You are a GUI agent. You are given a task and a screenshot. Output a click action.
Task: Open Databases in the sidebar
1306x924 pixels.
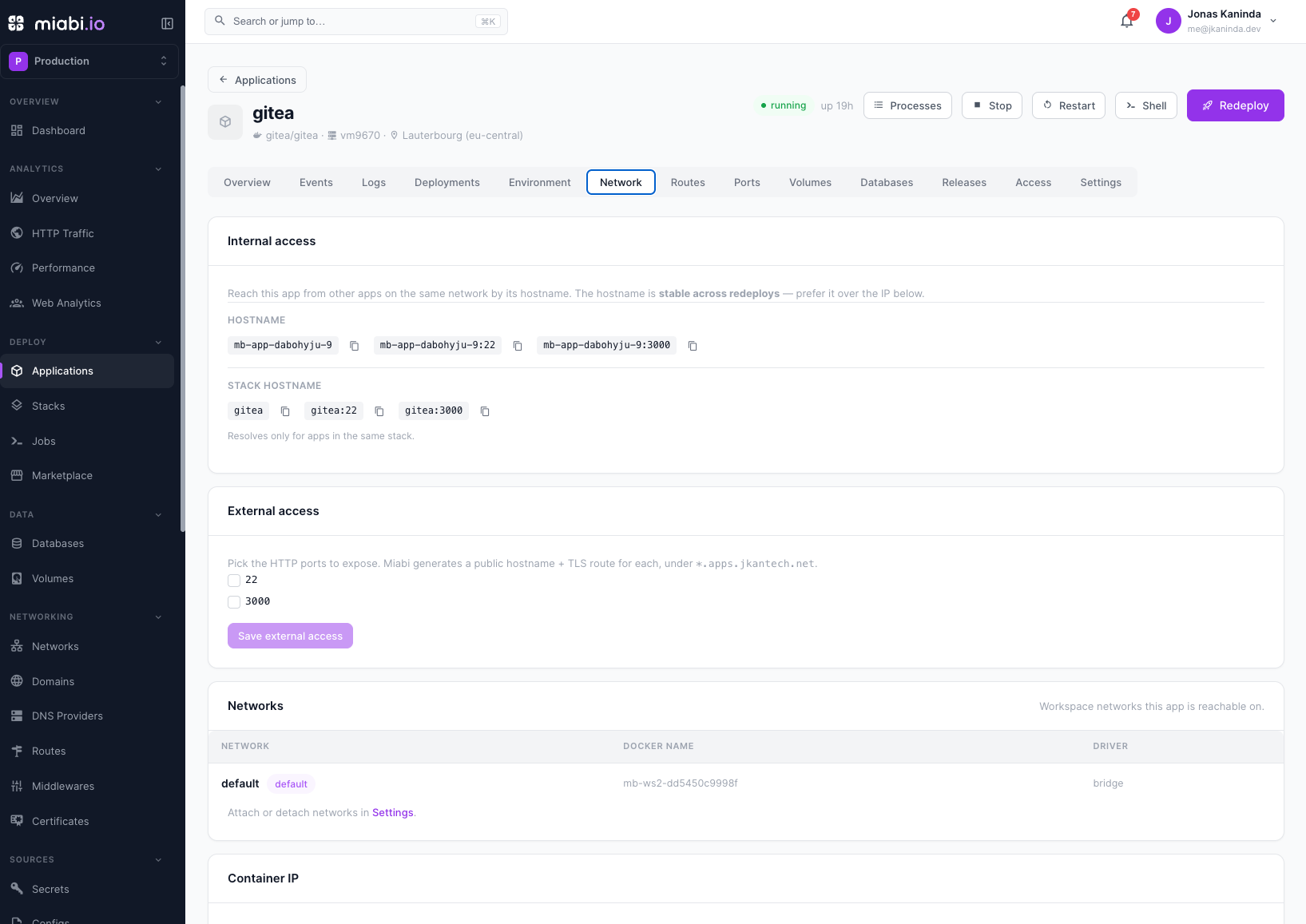87,543
